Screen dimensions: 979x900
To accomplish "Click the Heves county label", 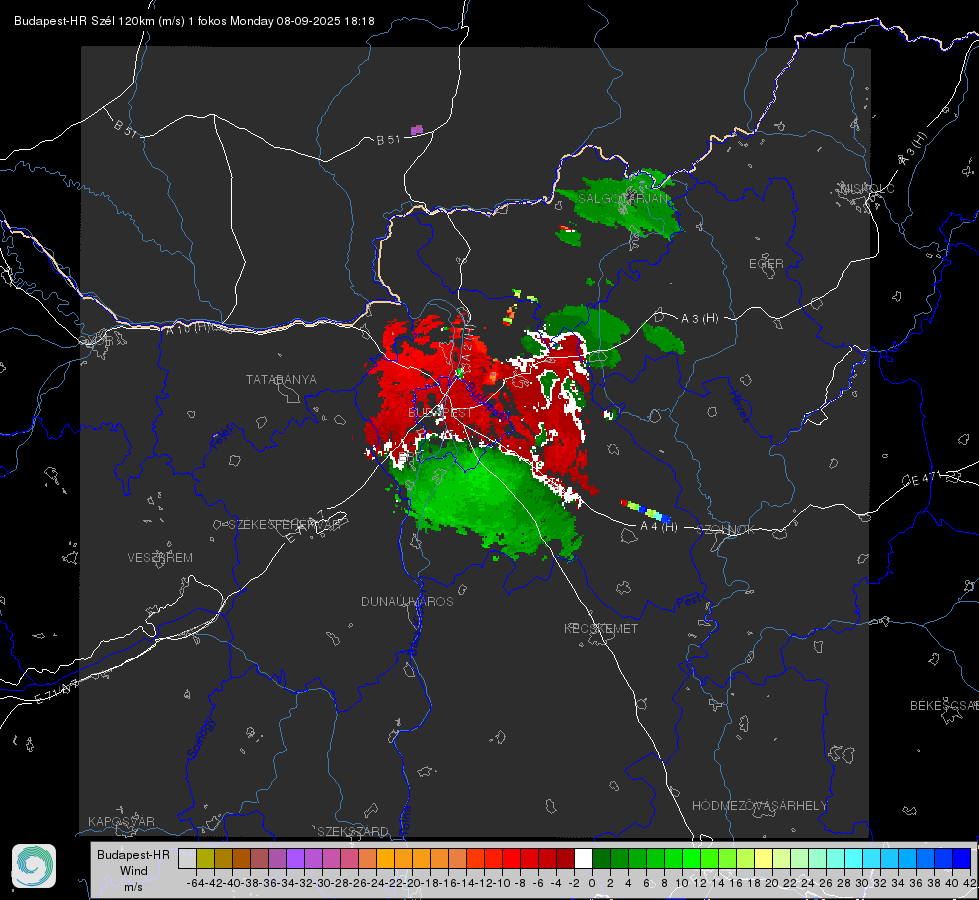I will [x=739, y=406].
